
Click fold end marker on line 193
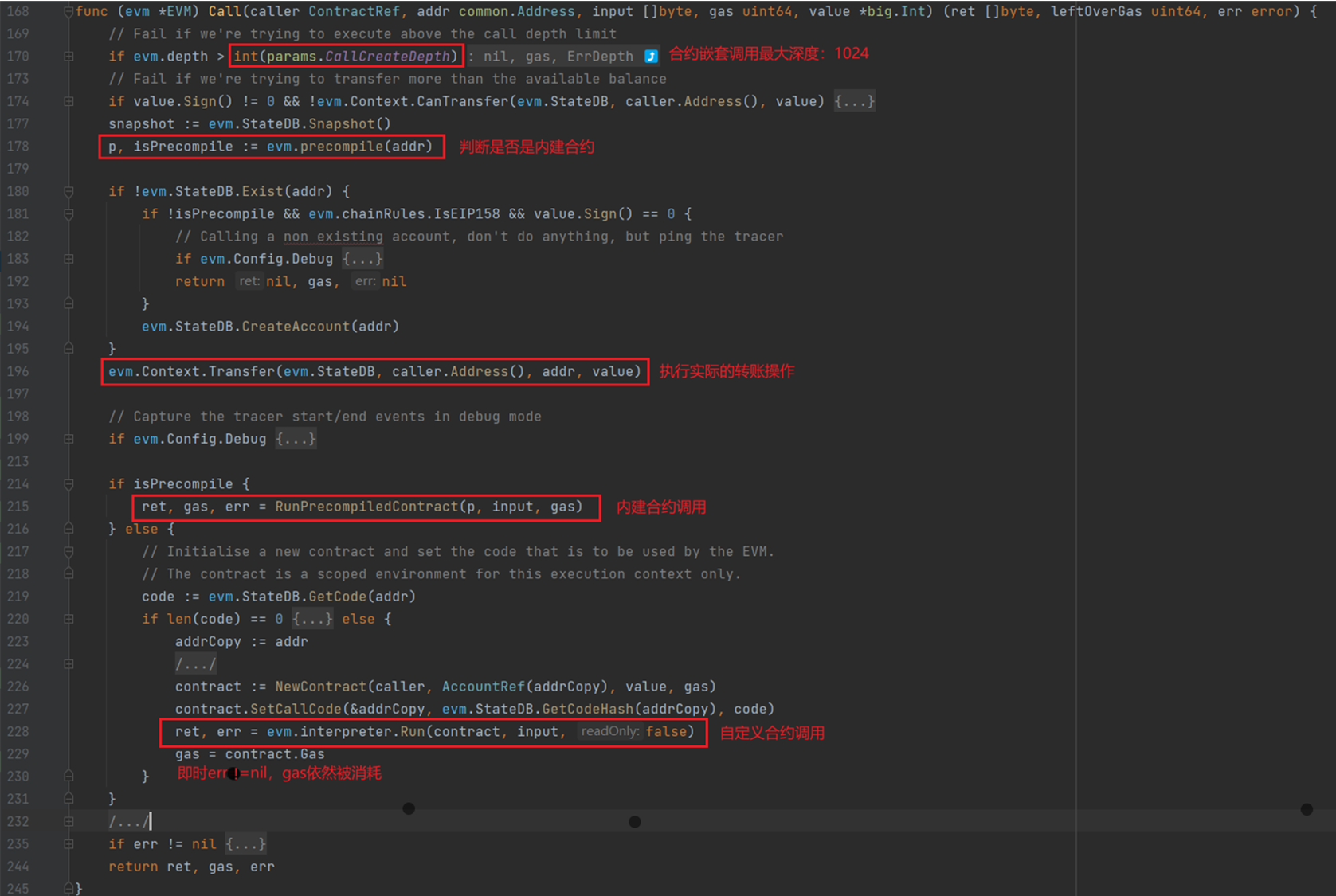(69, 303)
